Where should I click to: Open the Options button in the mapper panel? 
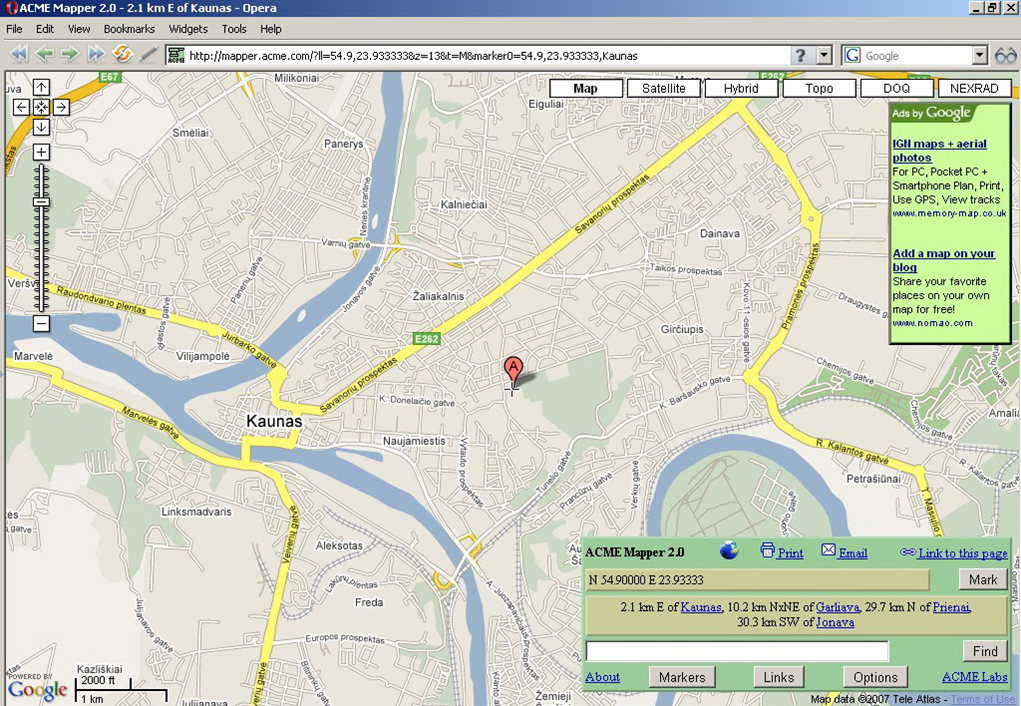(x=875, y=677)
